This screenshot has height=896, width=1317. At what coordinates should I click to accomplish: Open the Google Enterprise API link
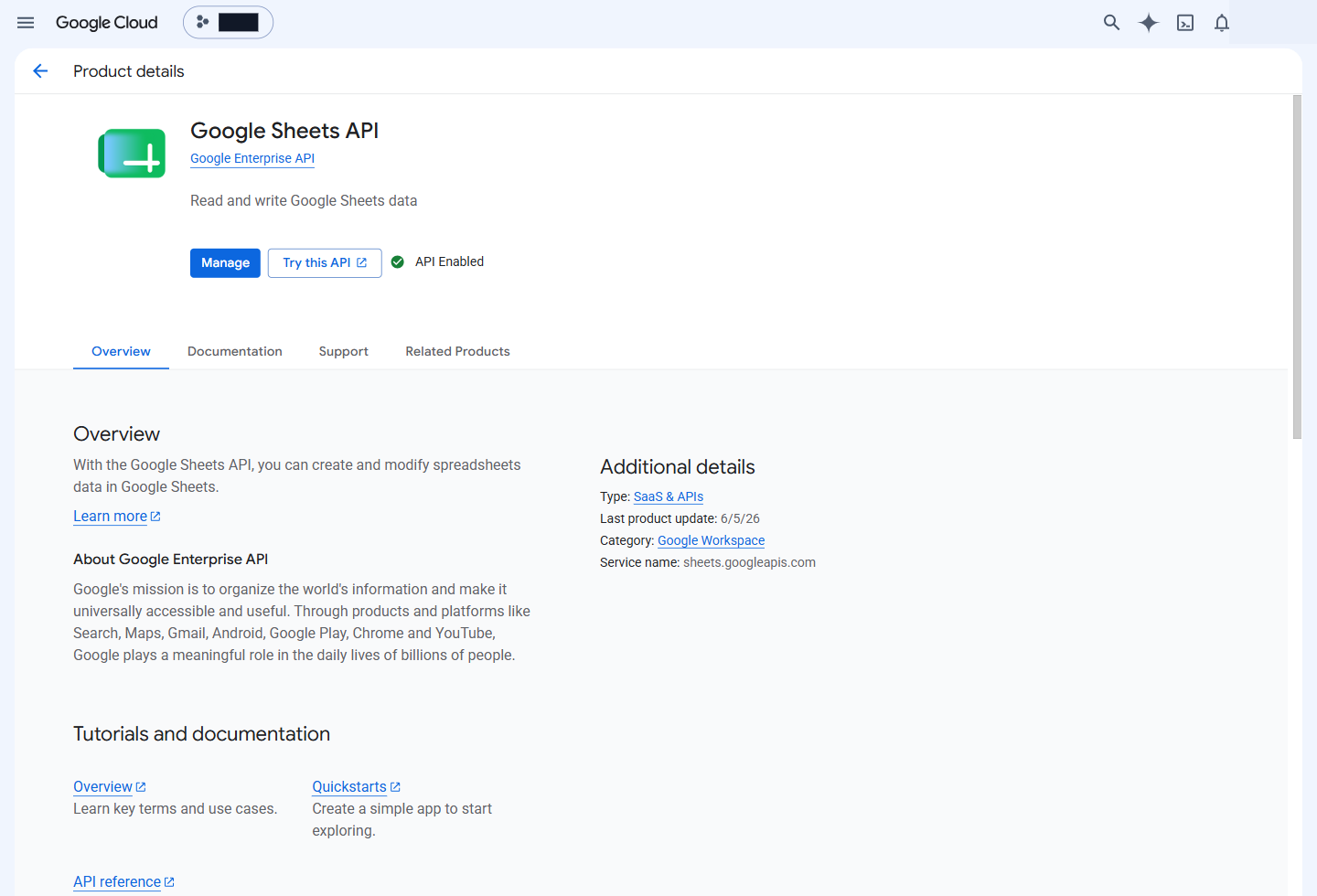pos(252,158)
